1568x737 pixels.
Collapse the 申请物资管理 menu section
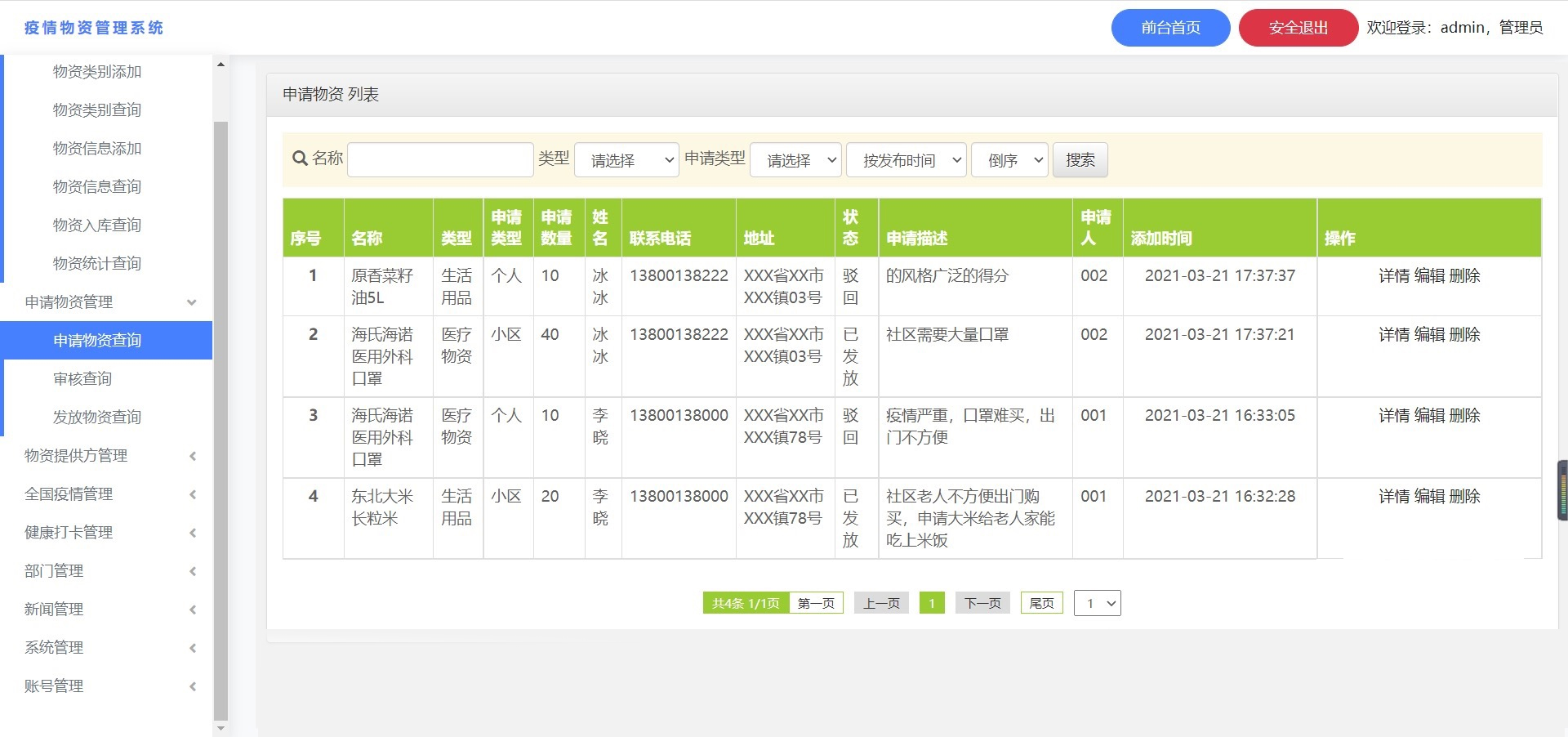[x=106, y=301]
